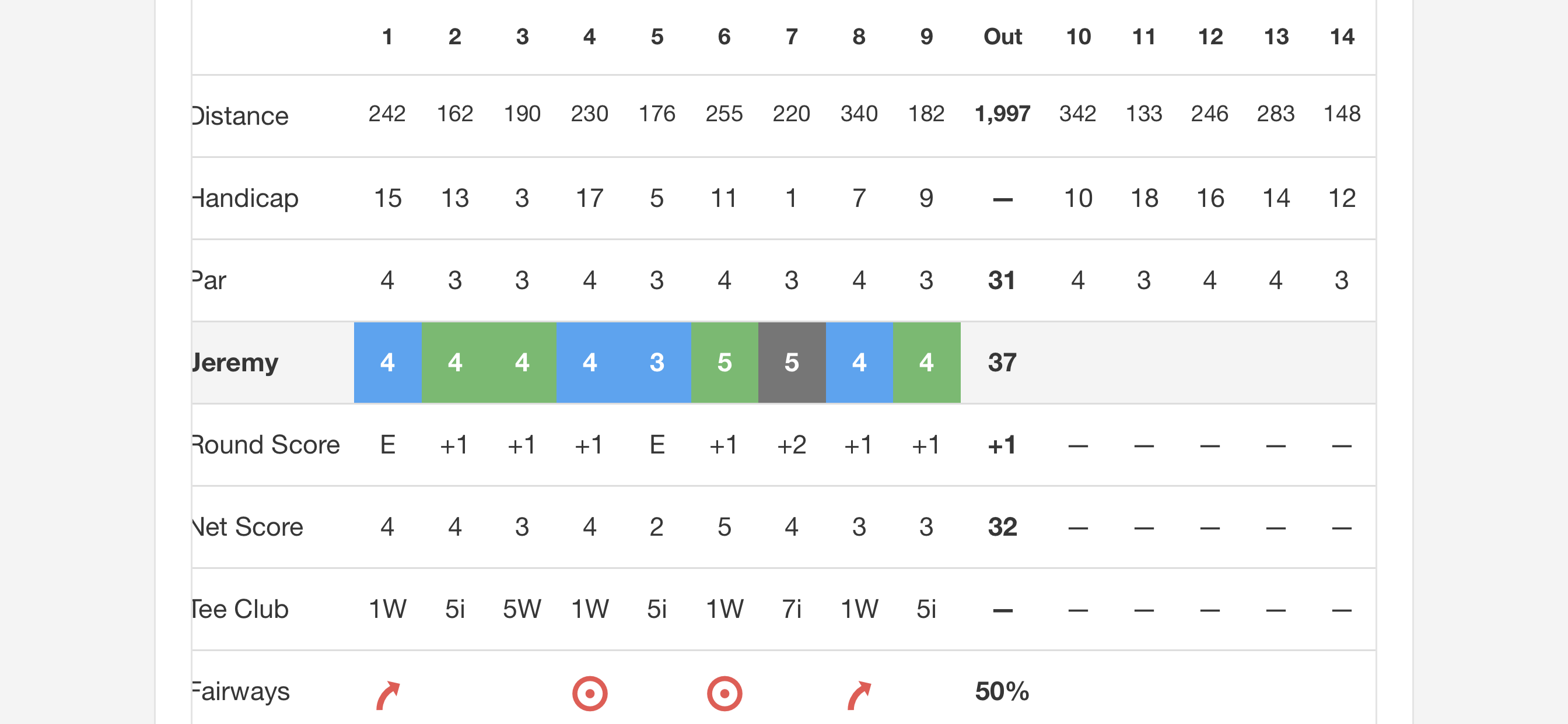Image resolution: width=1568 pixels, height=724 pixels.
Task: Click the hole 14 column header
Action: click(x=1342, y=37)
